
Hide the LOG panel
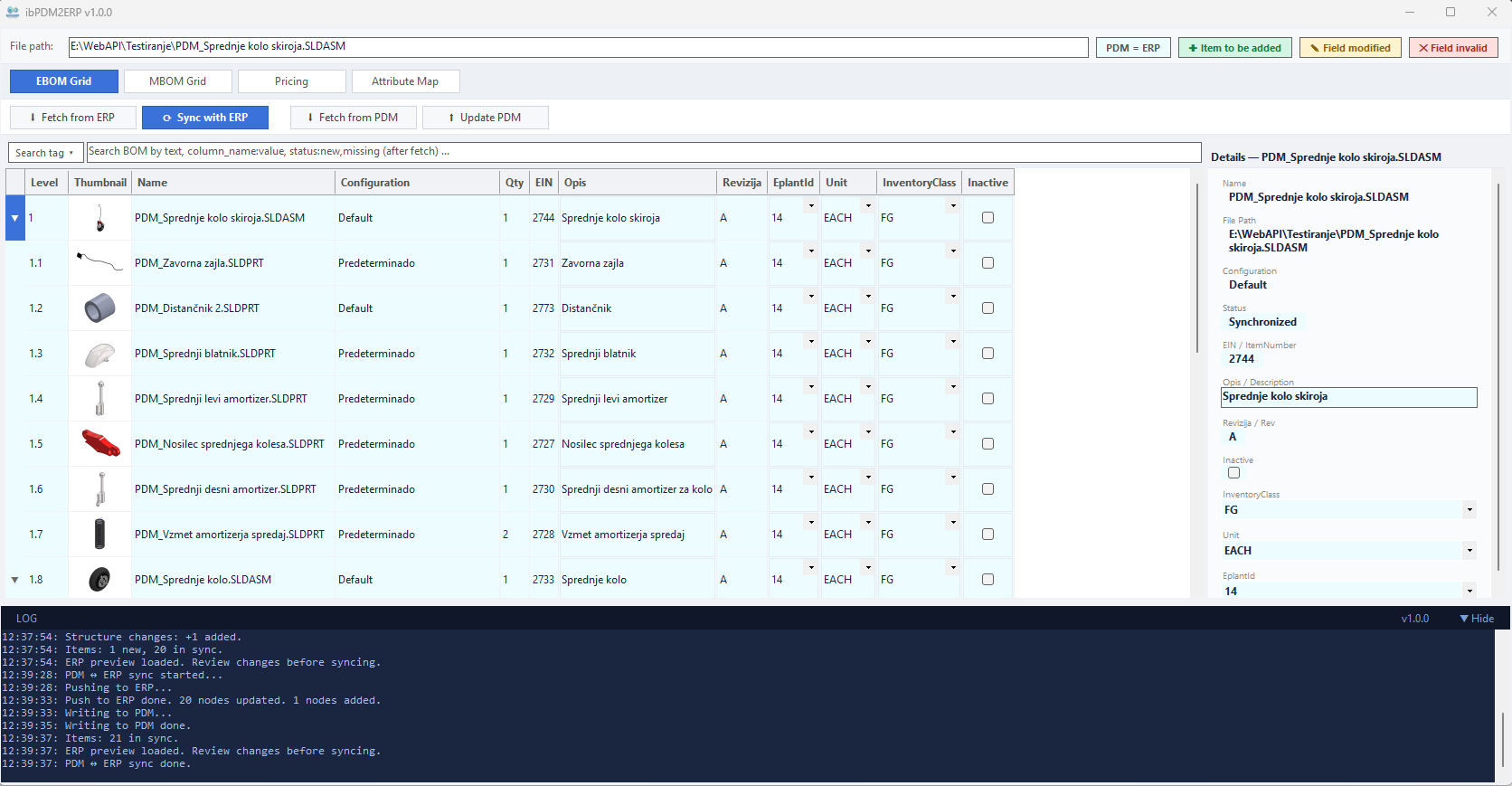pos(1477,619)
